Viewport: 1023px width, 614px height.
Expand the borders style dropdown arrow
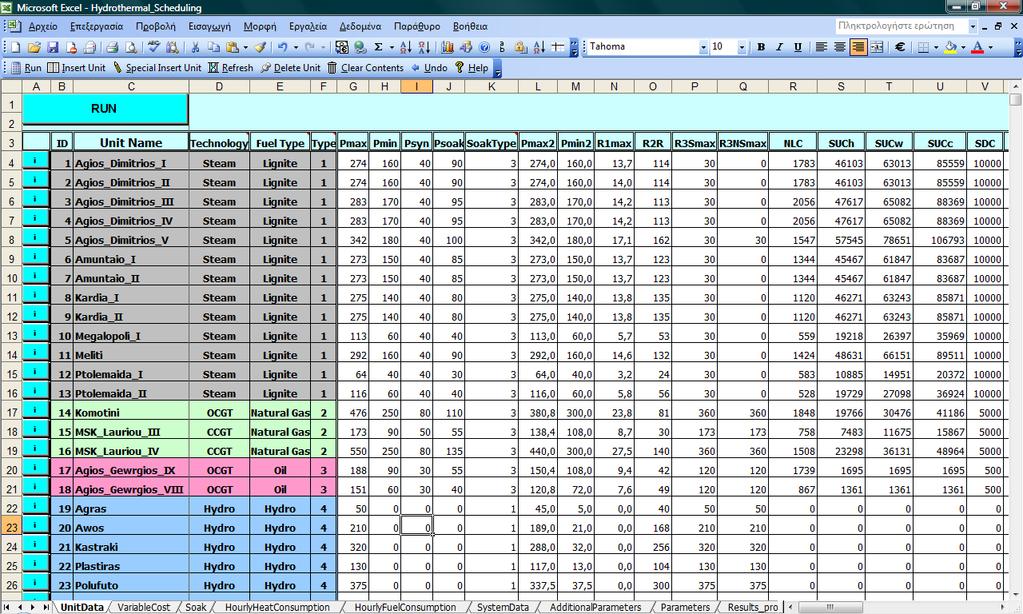coord(936,47)
